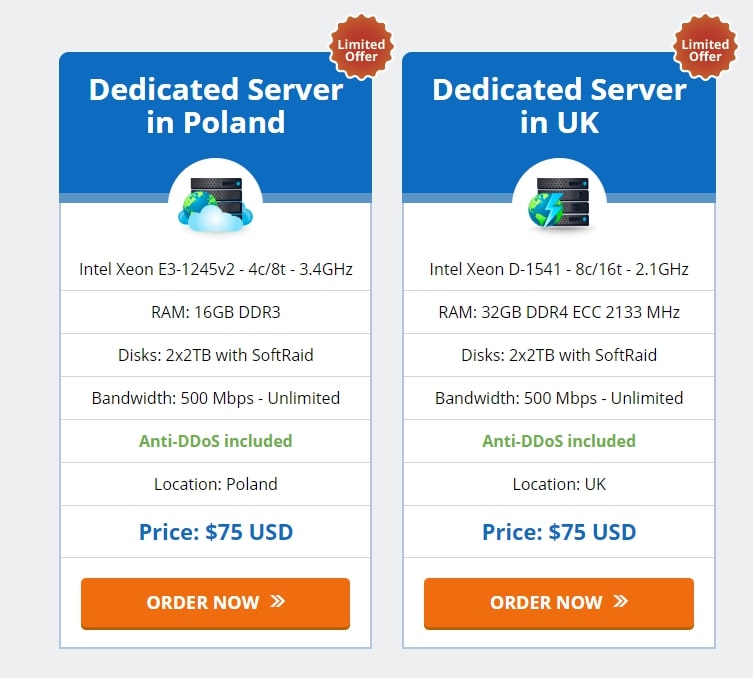Click the Poland server cloud globe icon

coord(216,205)
